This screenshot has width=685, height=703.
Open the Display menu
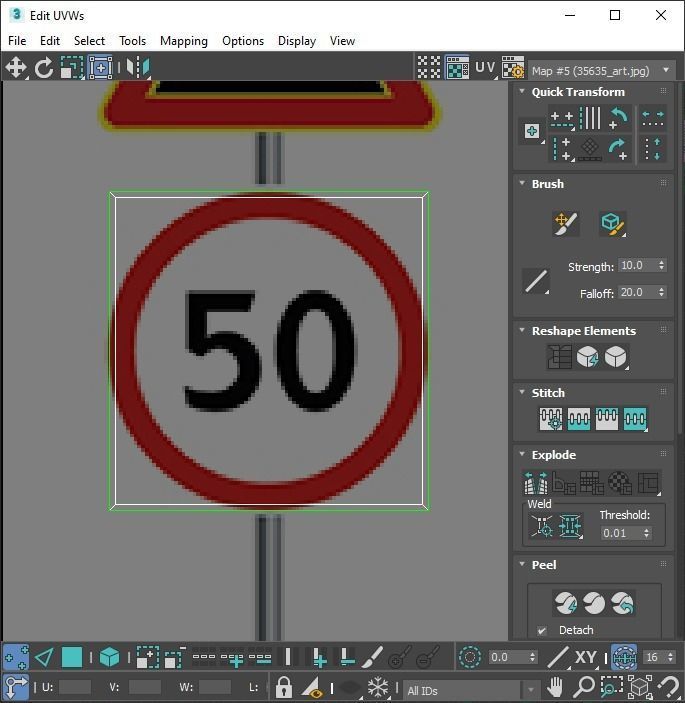[297, 41]
